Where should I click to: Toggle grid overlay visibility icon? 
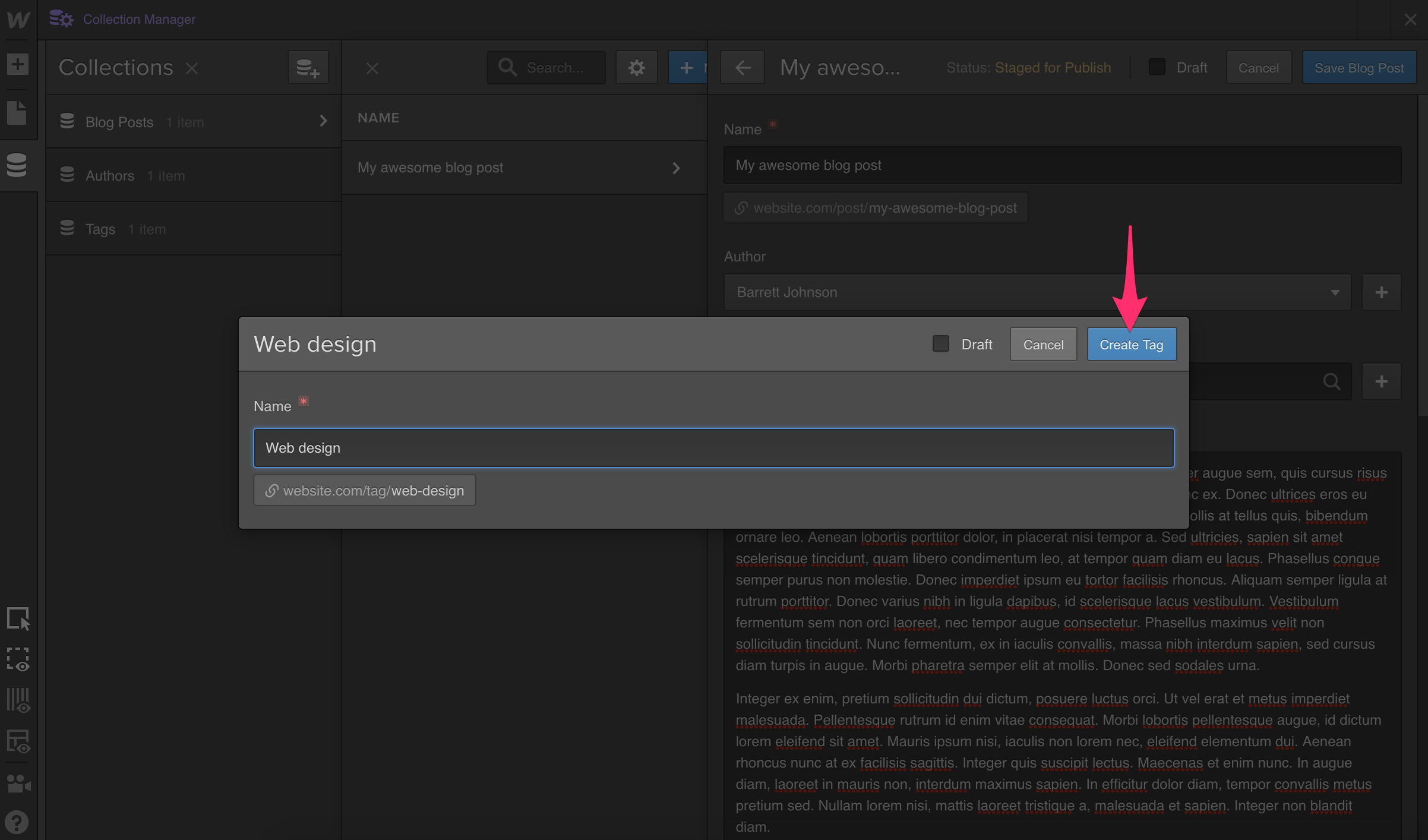tap(18, 701)
